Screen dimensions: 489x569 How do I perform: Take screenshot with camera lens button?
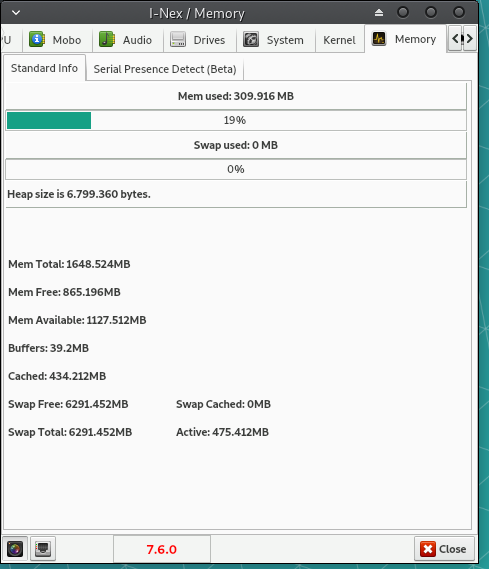coord(15,548)
